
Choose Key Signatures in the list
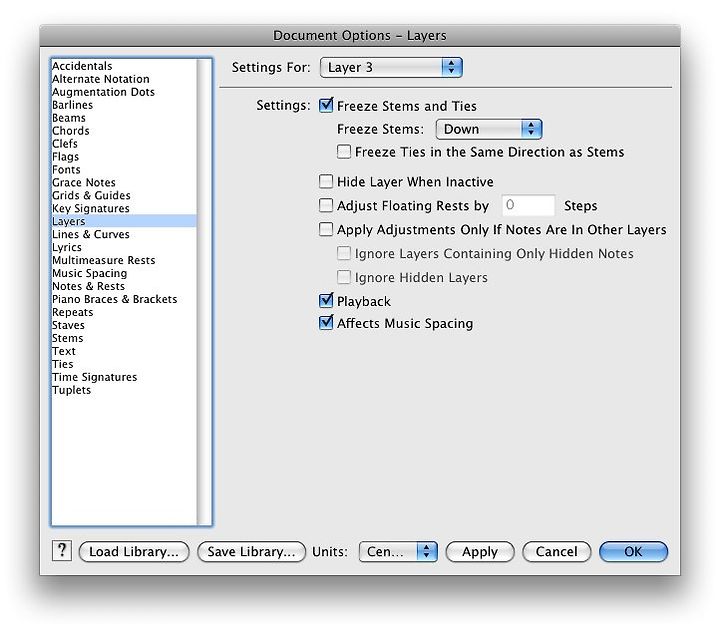pyautogui.click(x=124, y=208)
